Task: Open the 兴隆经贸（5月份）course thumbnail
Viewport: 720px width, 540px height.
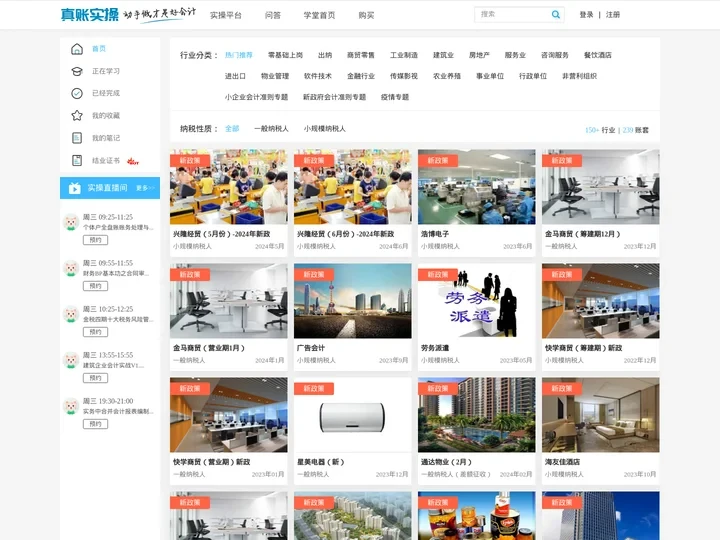Action: point(229,187)
